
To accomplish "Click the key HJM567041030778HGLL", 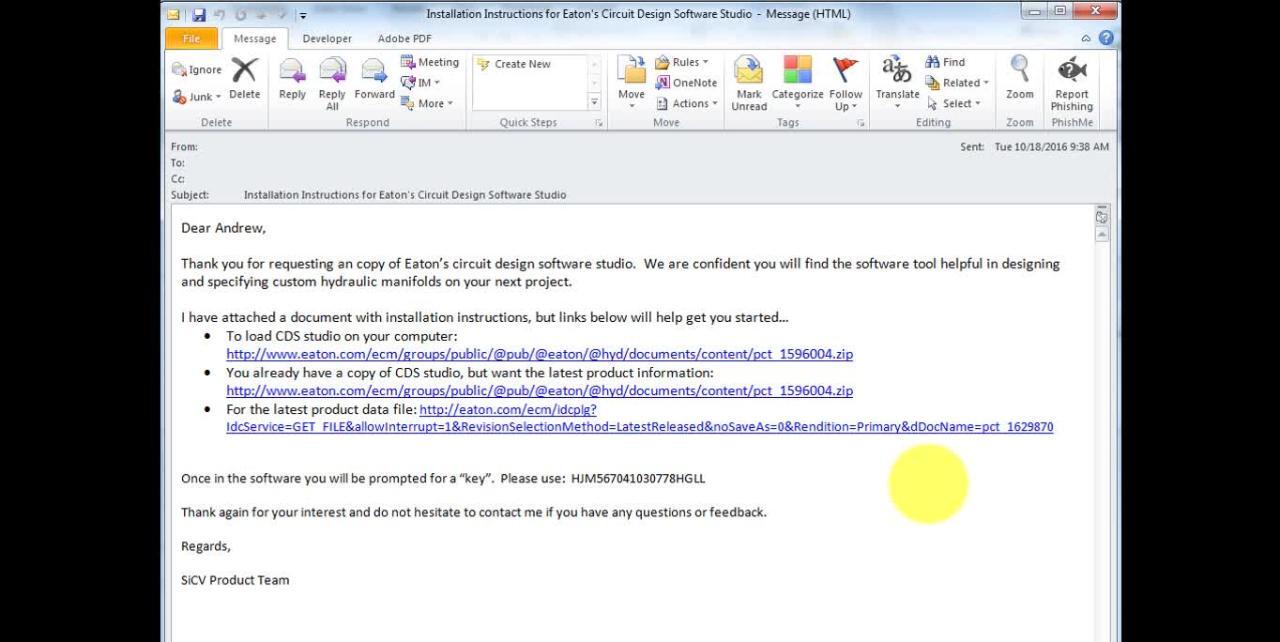I will [x=638, y=479].
